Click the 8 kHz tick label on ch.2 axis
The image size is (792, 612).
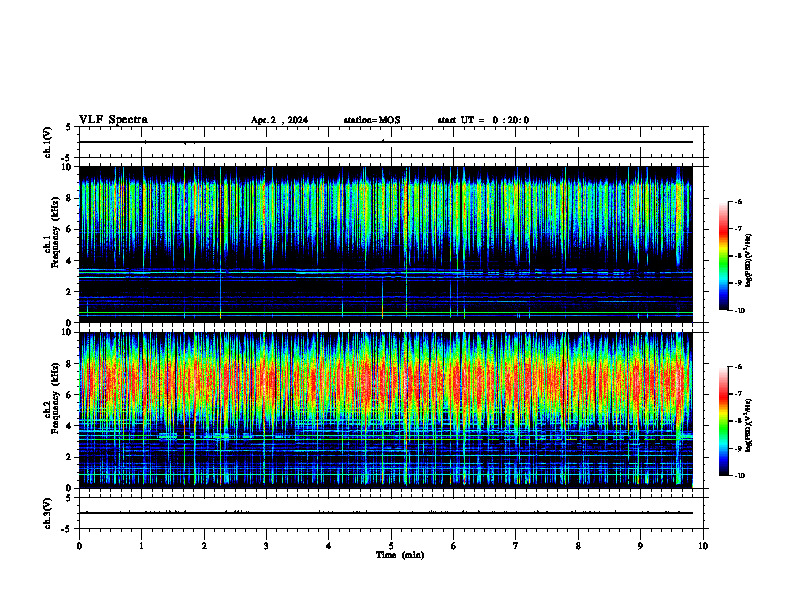click(70, 364)
